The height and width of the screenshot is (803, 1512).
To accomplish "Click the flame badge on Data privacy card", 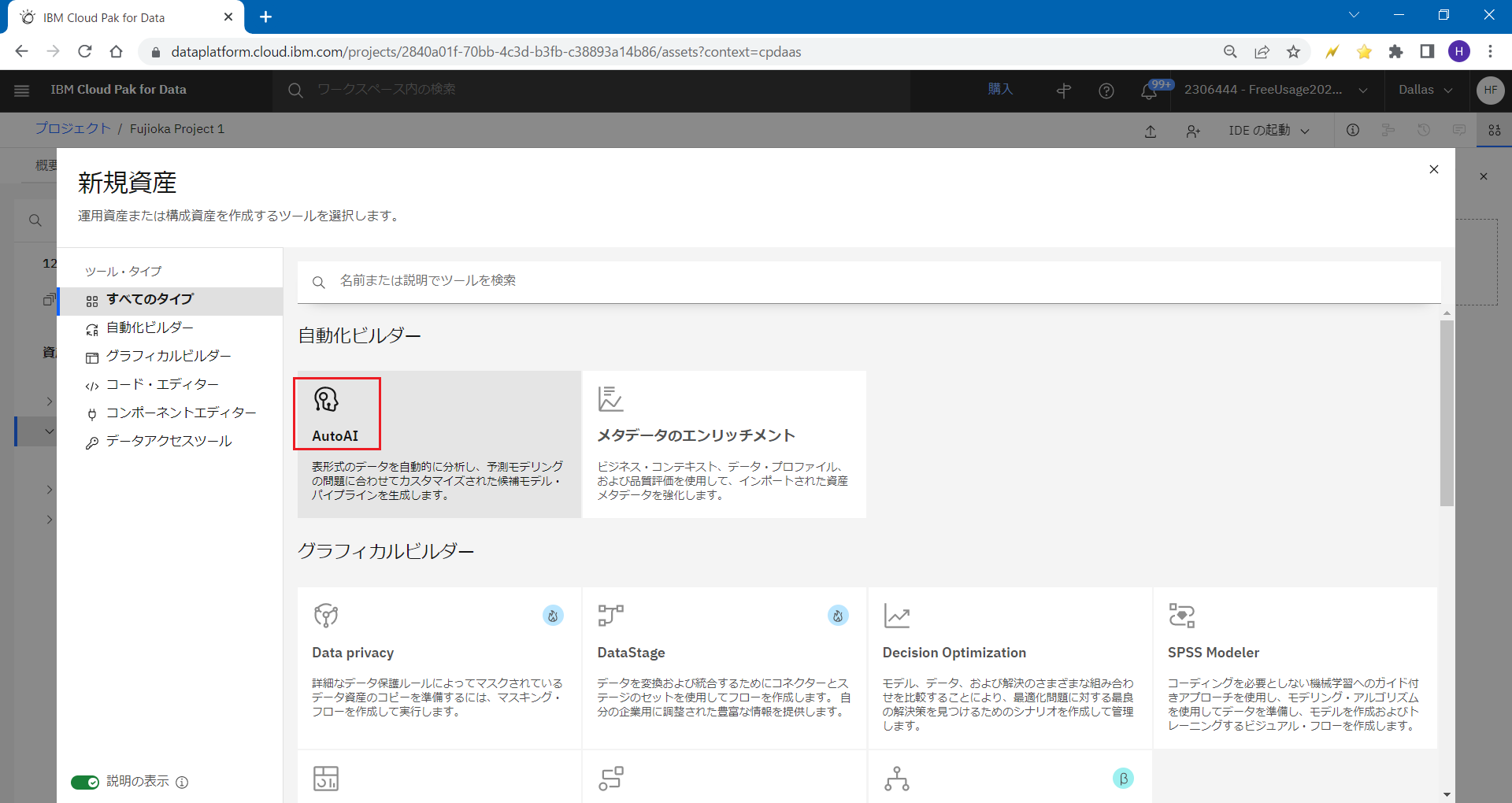I will point(553,616).
